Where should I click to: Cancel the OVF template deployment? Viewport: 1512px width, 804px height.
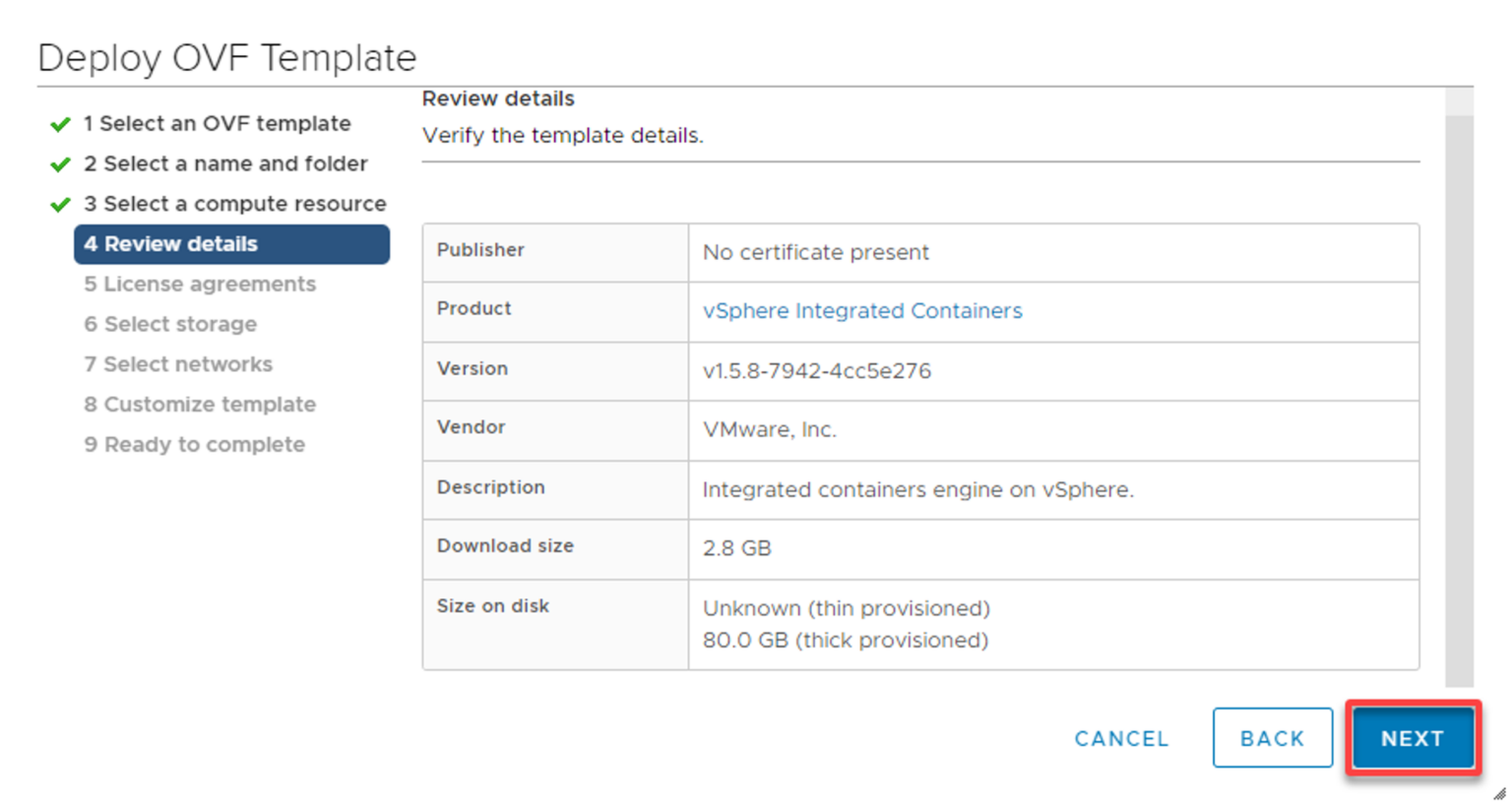point(1120,738)
